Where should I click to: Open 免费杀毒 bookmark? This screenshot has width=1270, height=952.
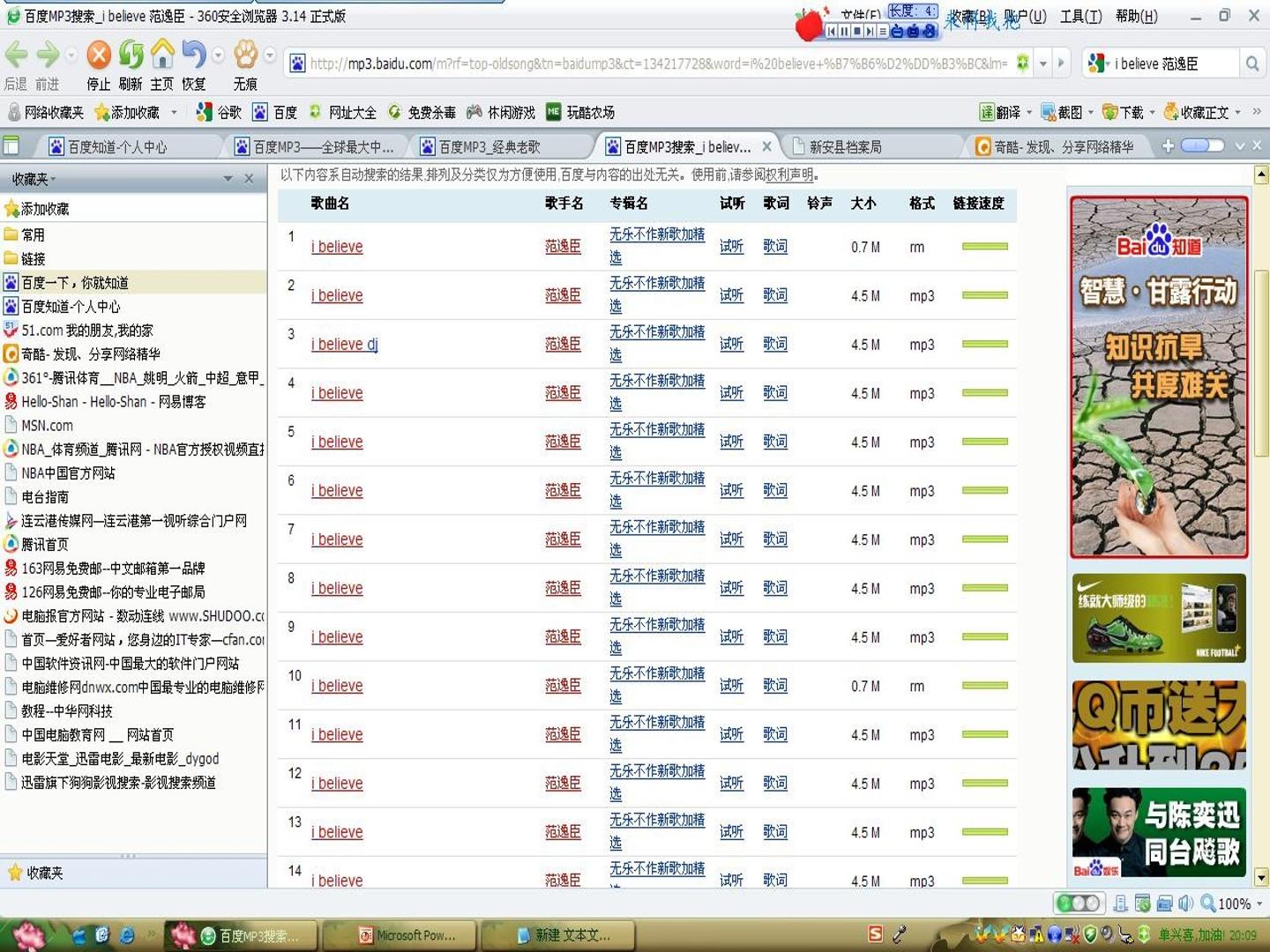tap(422, 112)
